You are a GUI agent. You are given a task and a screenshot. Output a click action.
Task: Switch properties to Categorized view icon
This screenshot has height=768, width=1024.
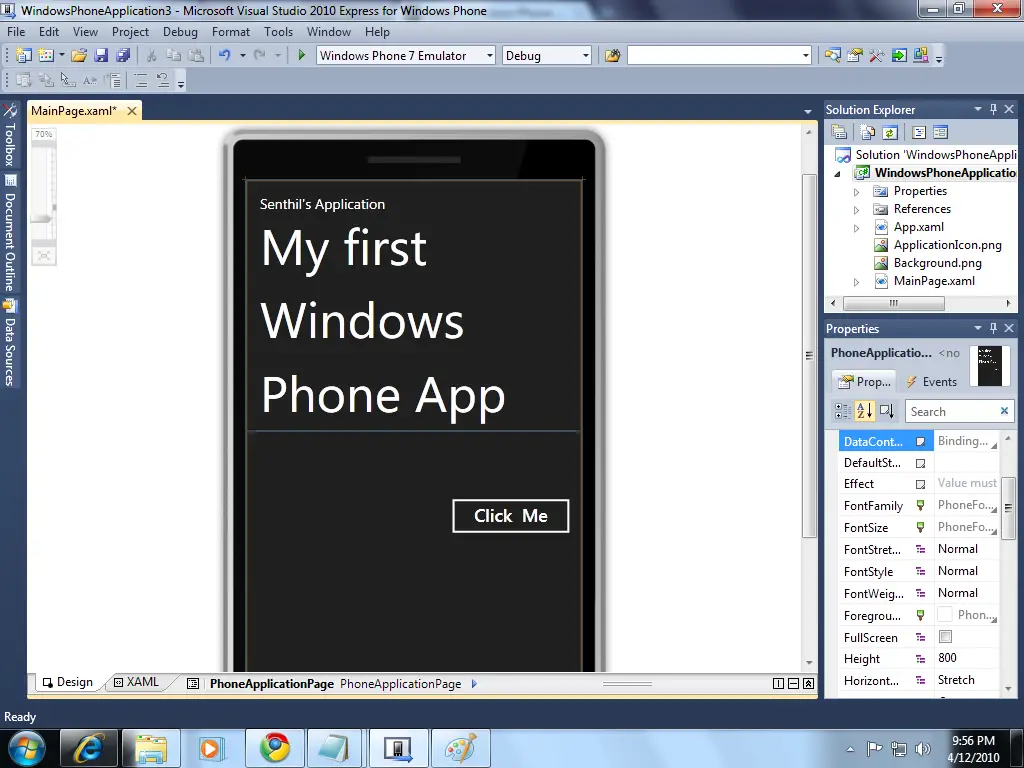[x=842, y=411]
